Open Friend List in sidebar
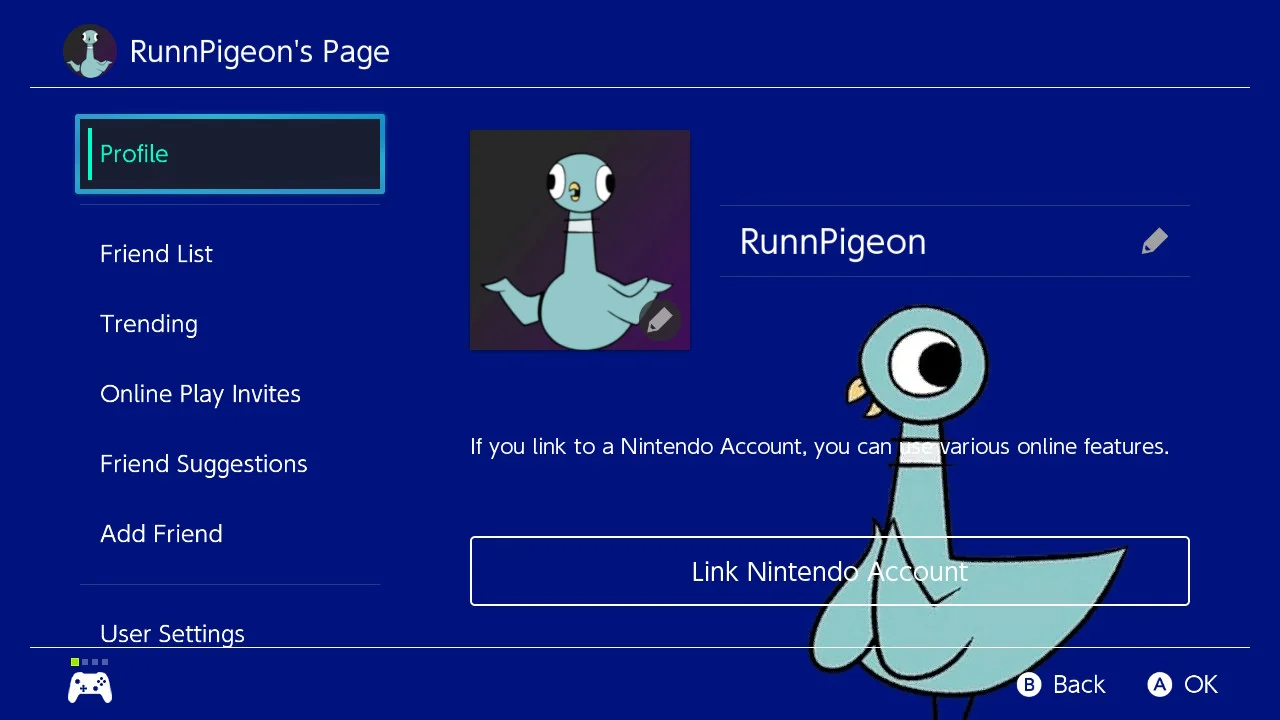Screen dimensions: 1280x720 [156, 254]
